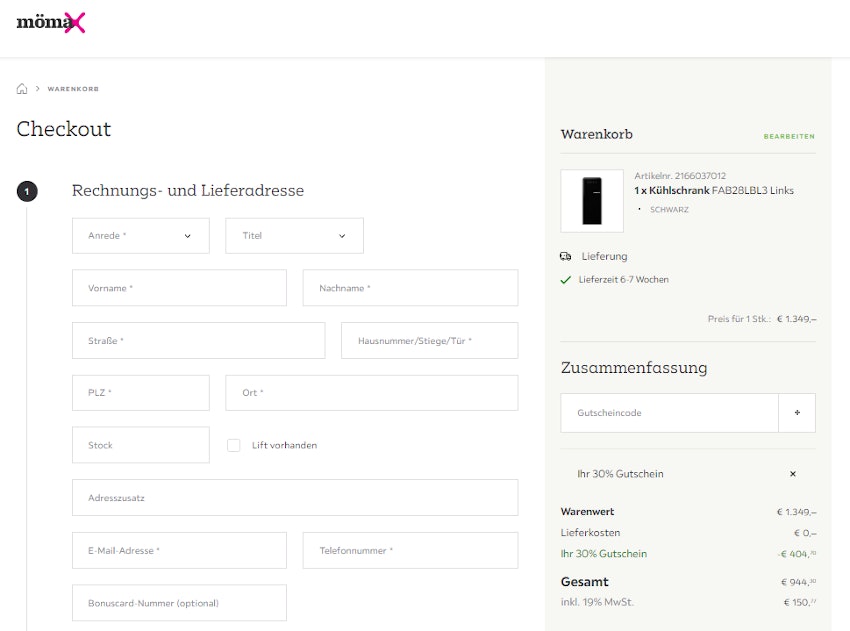Open the Anrede dropdown
The width and height of the screenshot is (850, 631).
[x=141, y=236]
